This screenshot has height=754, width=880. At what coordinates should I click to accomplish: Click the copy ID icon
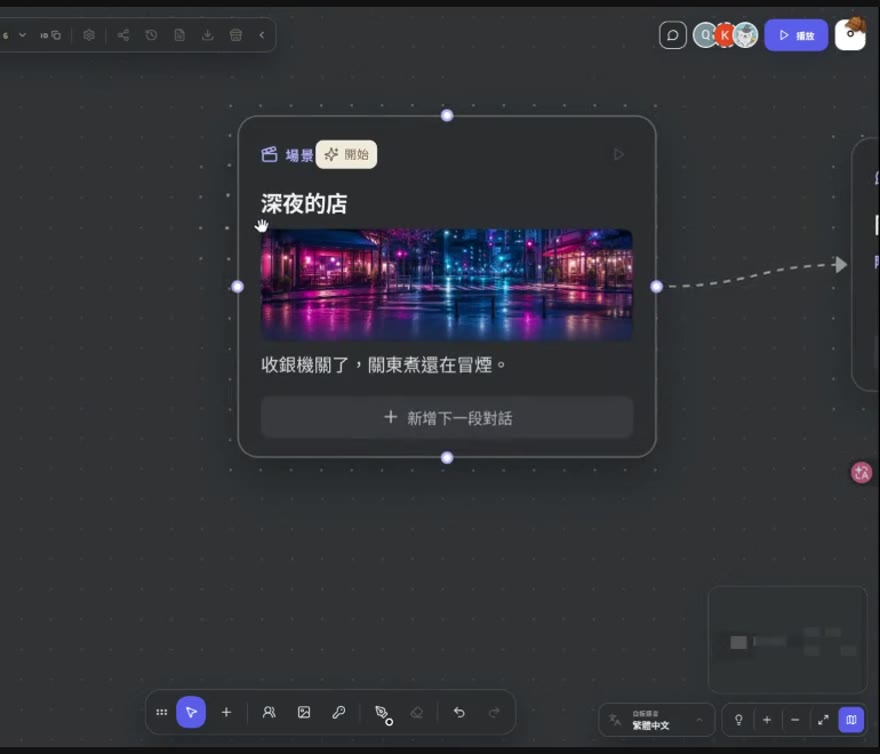point(51,35)
